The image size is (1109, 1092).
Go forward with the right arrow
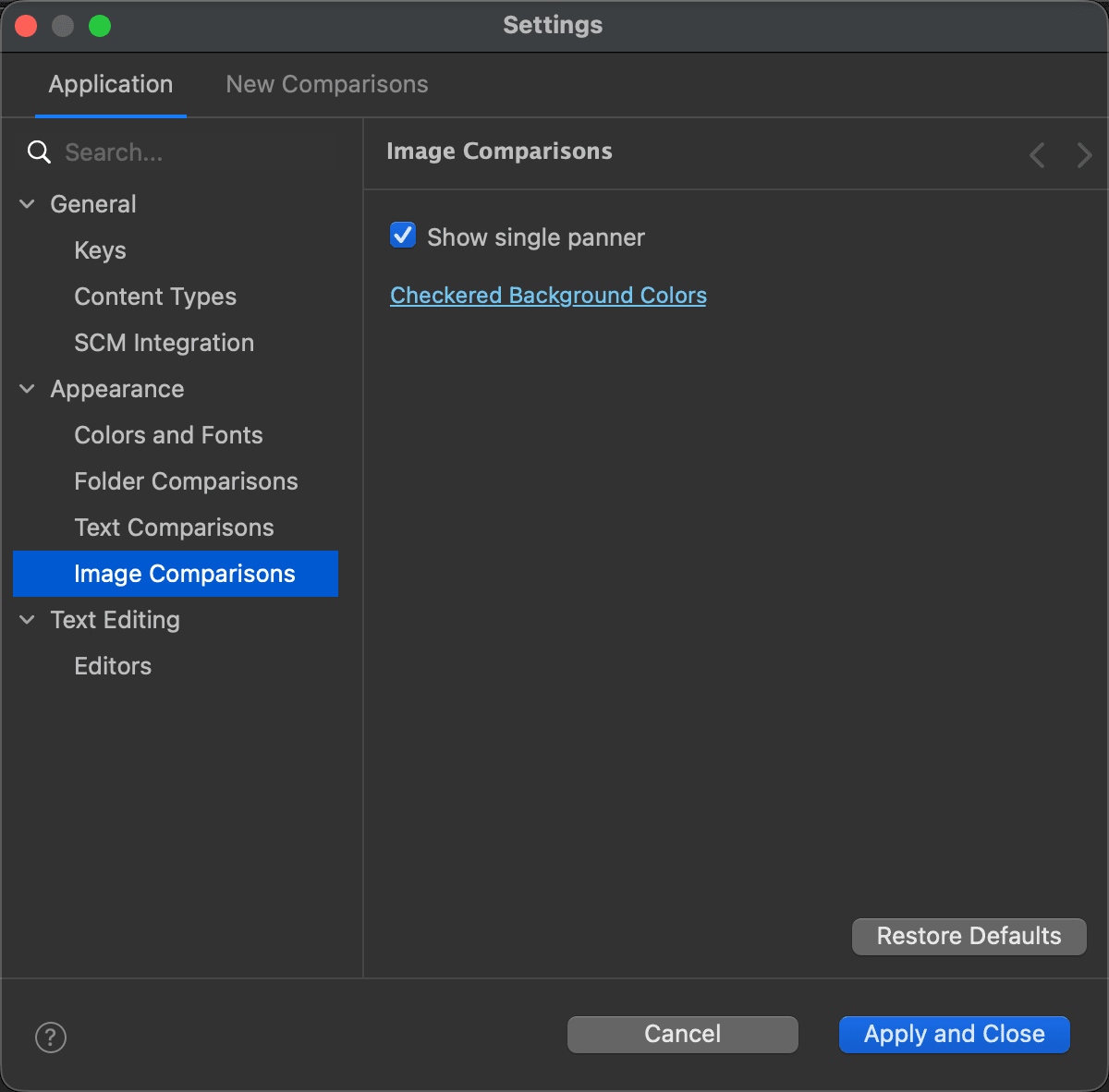click(1084, 154)
